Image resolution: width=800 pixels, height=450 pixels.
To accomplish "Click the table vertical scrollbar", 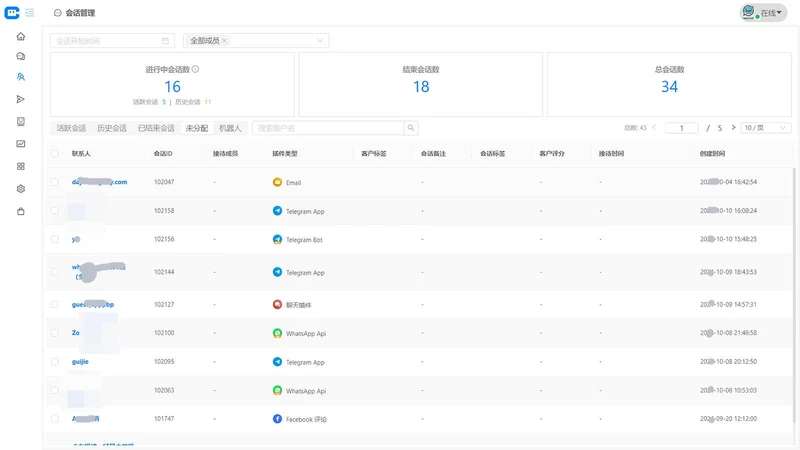I will tap(794, 295).
